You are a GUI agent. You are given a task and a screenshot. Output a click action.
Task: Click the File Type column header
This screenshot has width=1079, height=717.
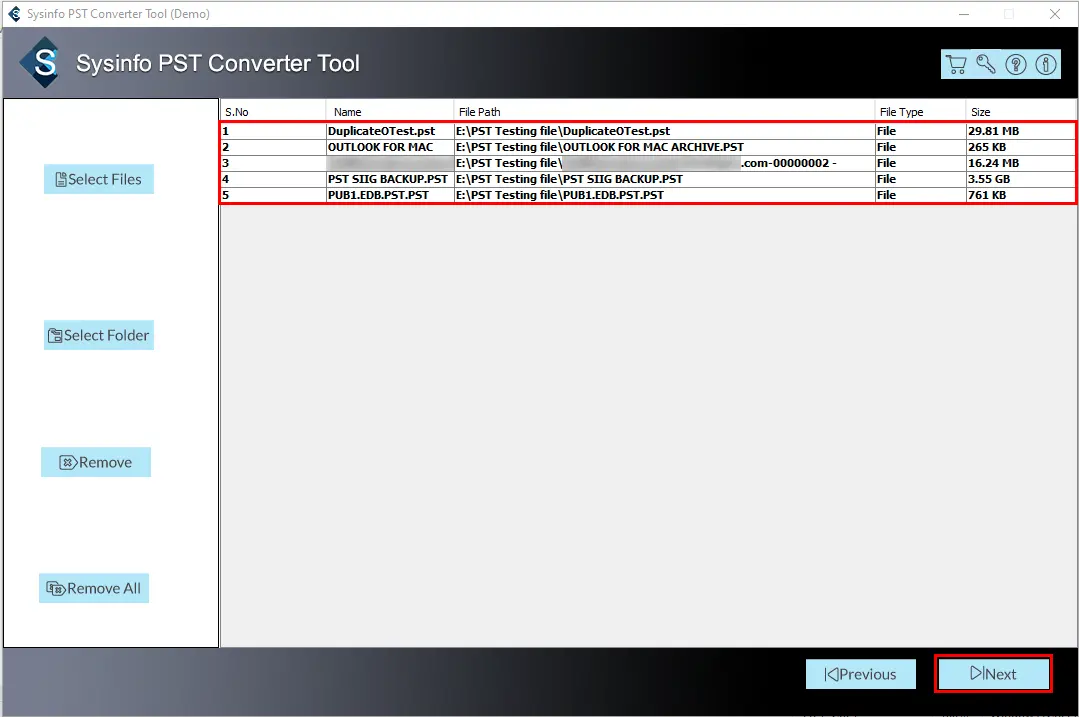tap(901, 112)
